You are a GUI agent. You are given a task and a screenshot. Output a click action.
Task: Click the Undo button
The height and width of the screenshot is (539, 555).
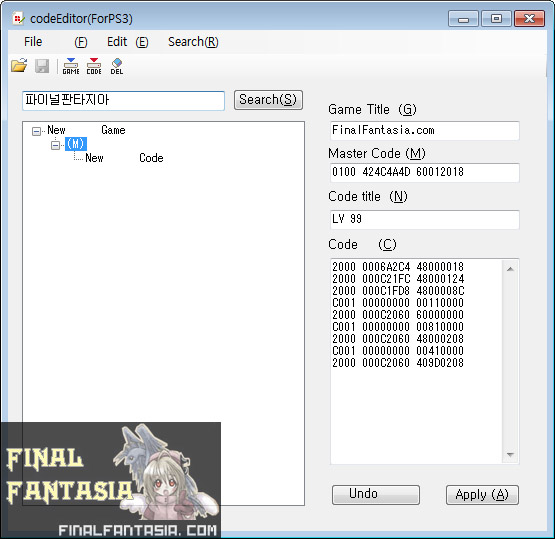click(376, 494)
